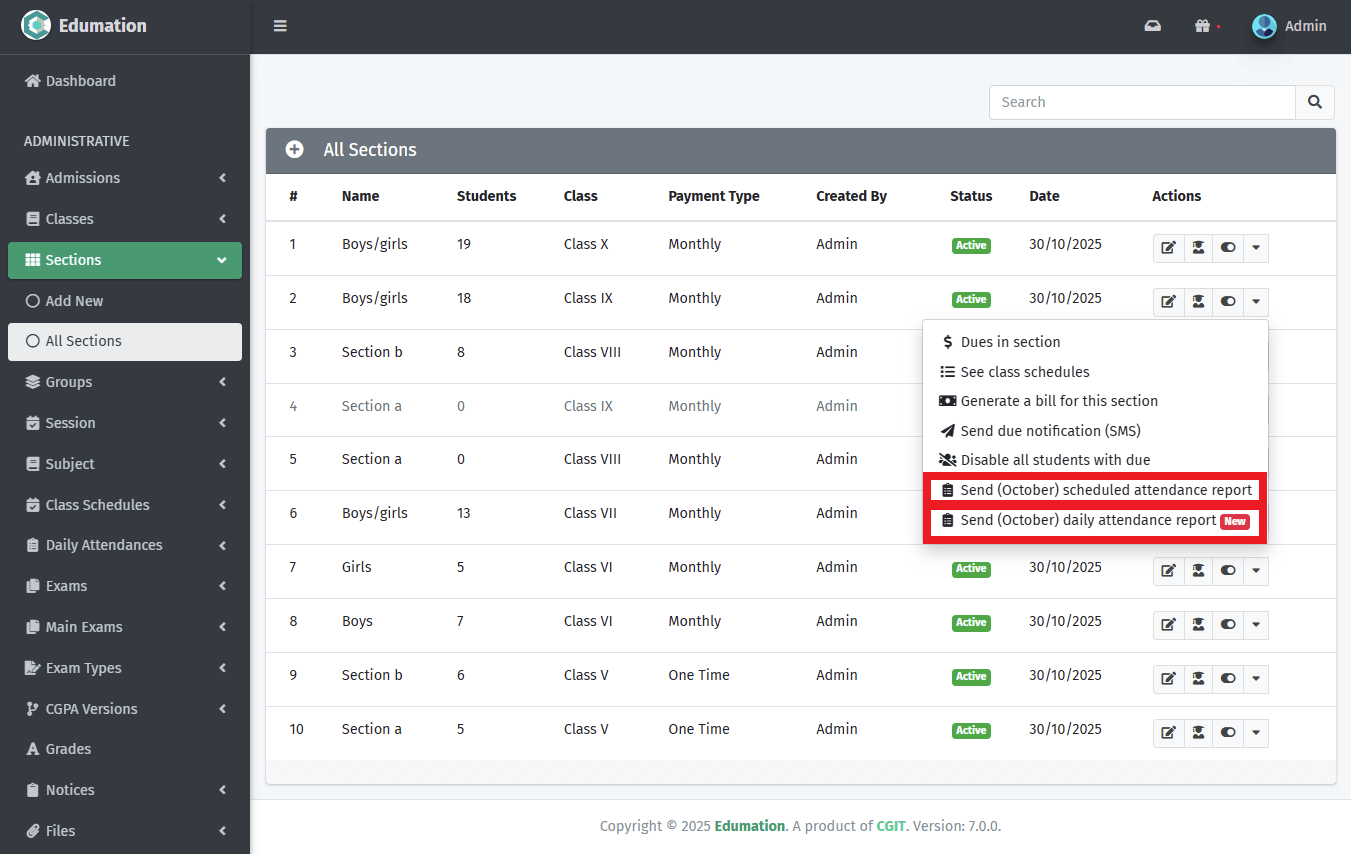1351x854 pixels.
Task: Go to the Dashboard page
Action: (x=125, y=81)
